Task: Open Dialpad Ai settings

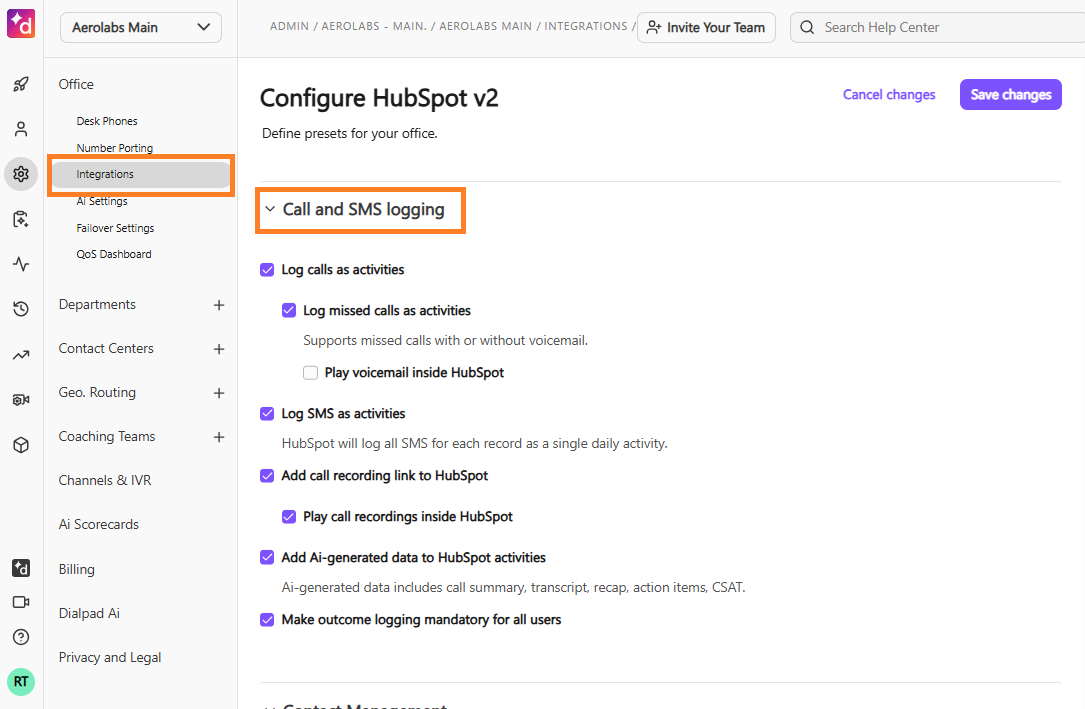Action: (x=89, y=614)
